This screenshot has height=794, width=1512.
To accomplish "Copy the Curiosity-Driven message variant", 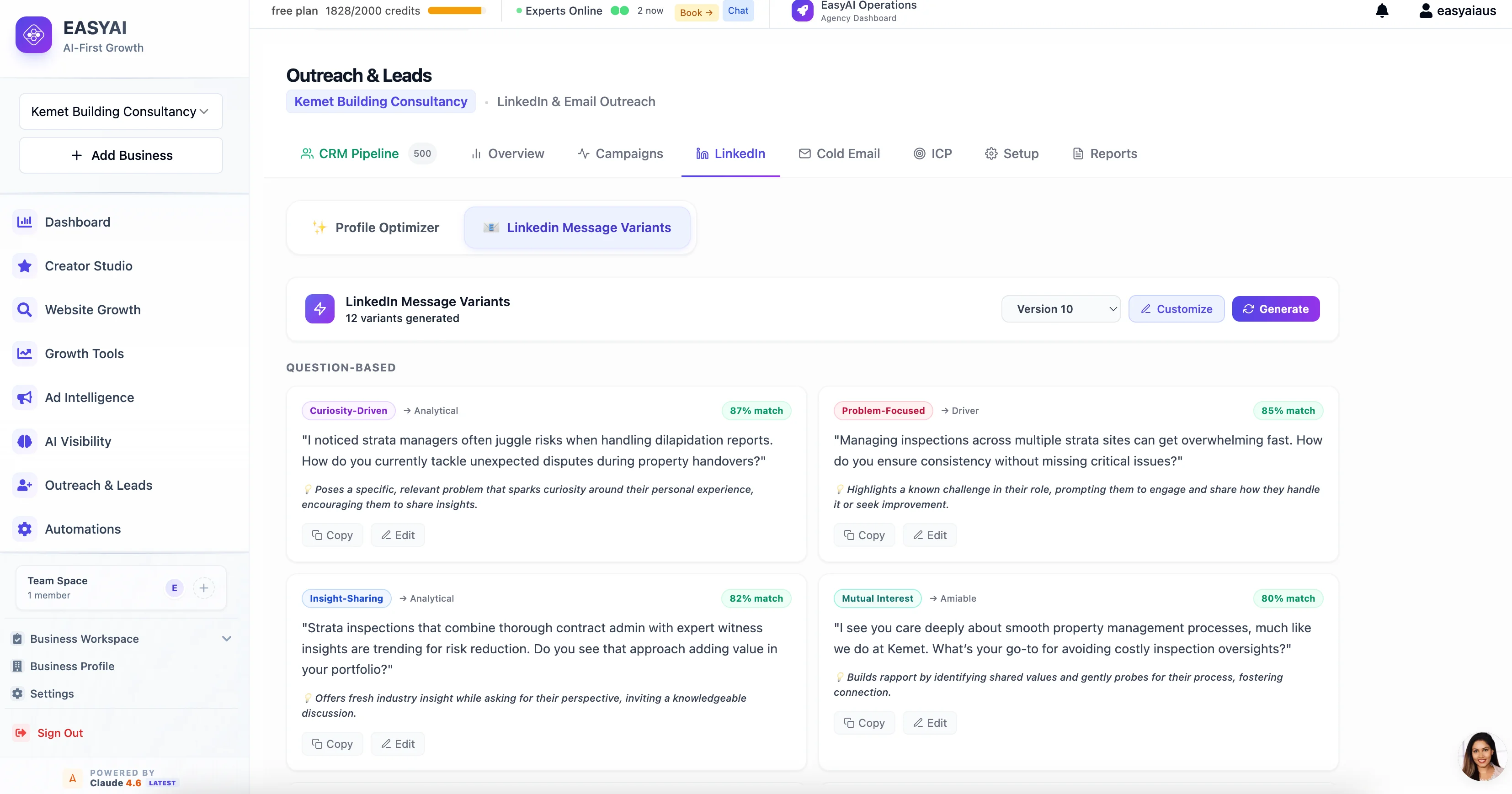I will [332, 535].
